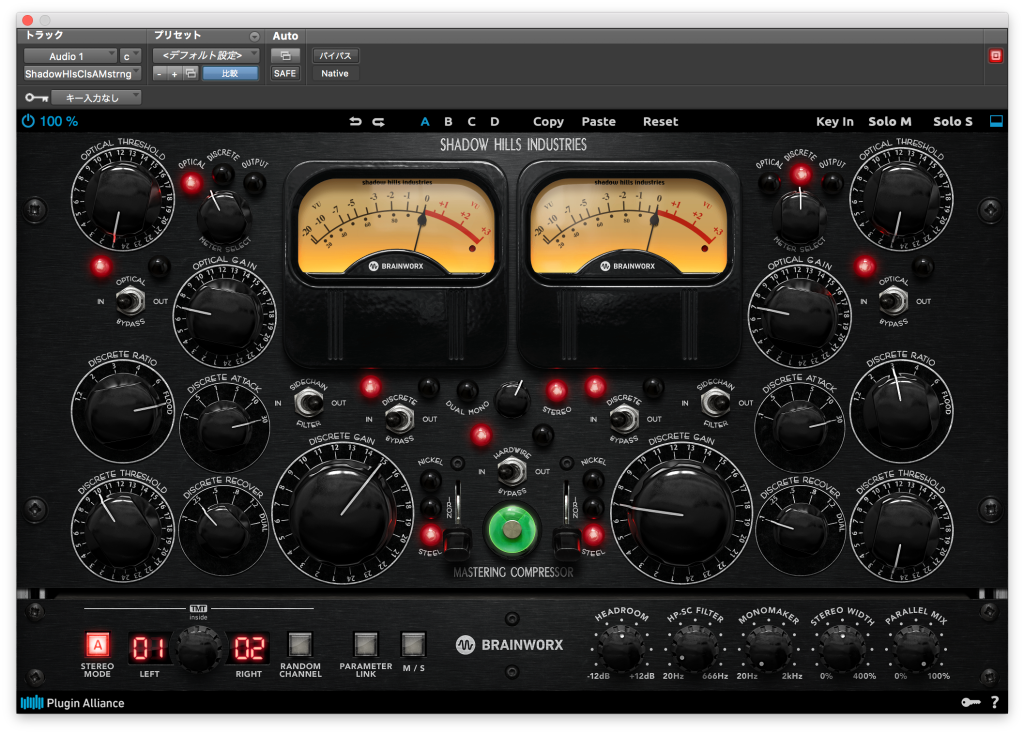
Task: Redo change with the forward arrow
Action: (x=378, y=121)
